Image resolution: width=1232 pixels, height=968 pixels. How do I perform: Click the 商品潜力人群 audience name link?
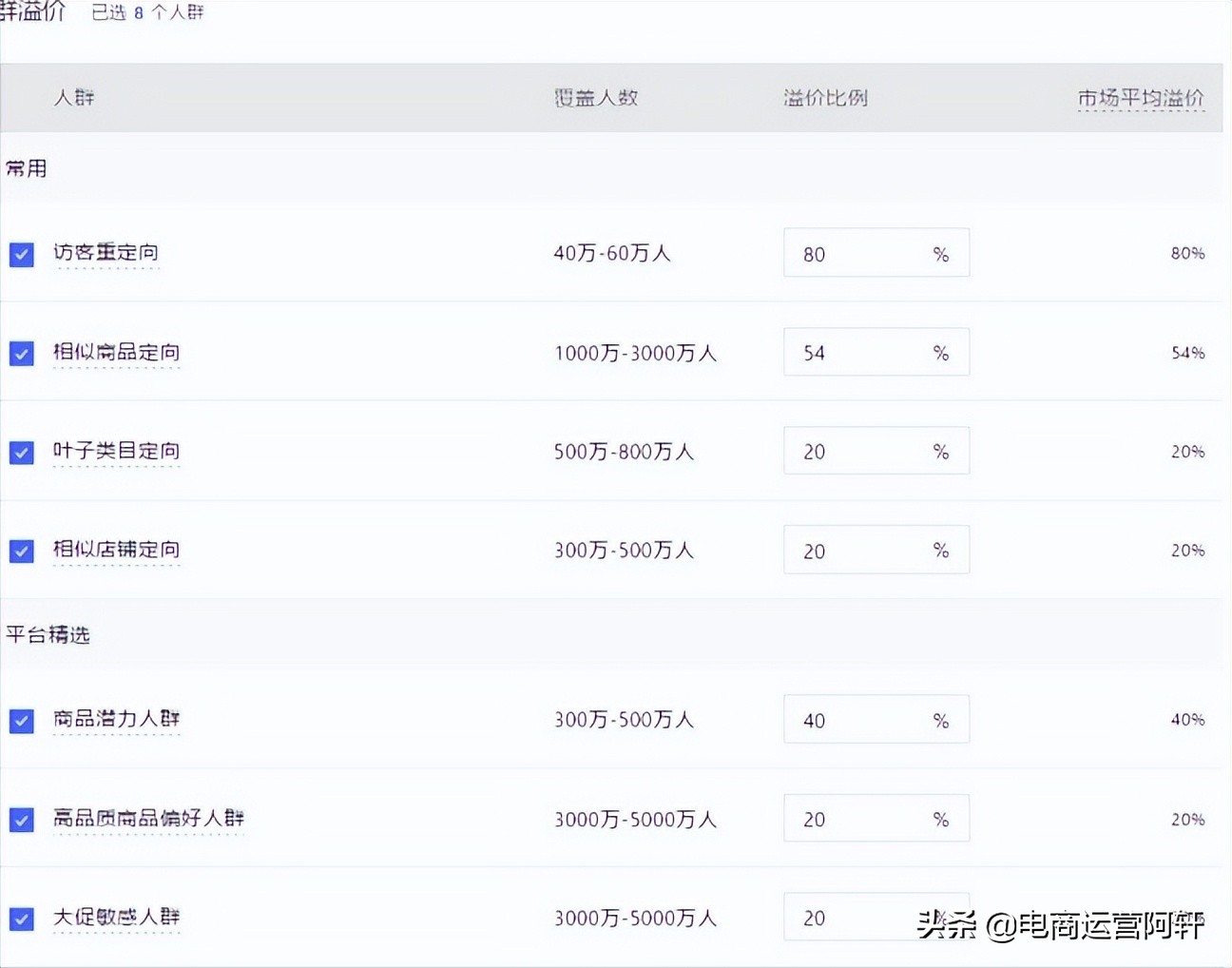(116, 719)
